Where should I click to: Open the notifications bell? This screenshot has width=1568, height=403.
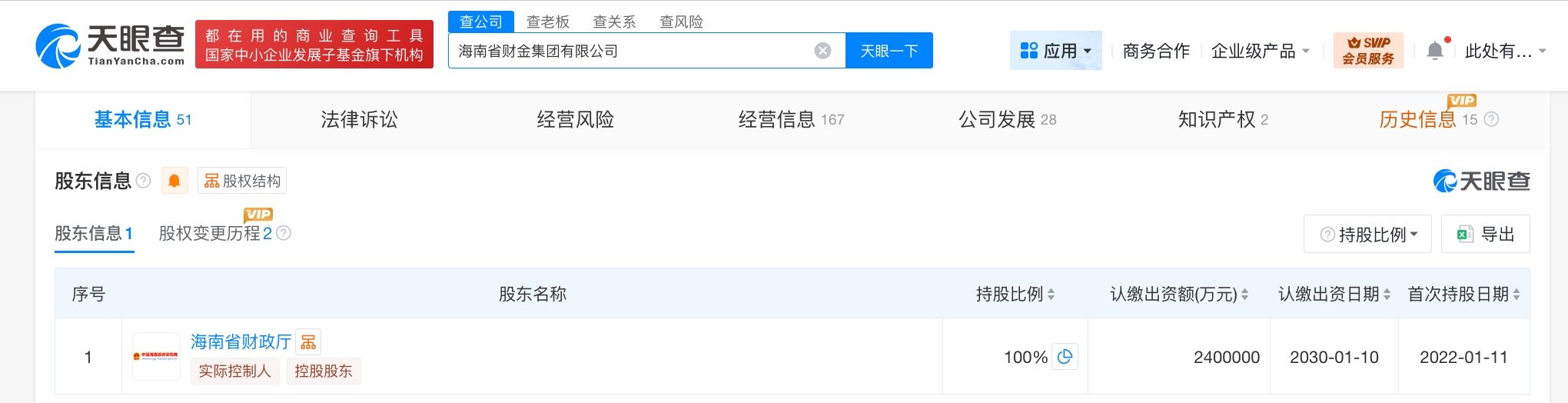click(x=1434, y=51)
